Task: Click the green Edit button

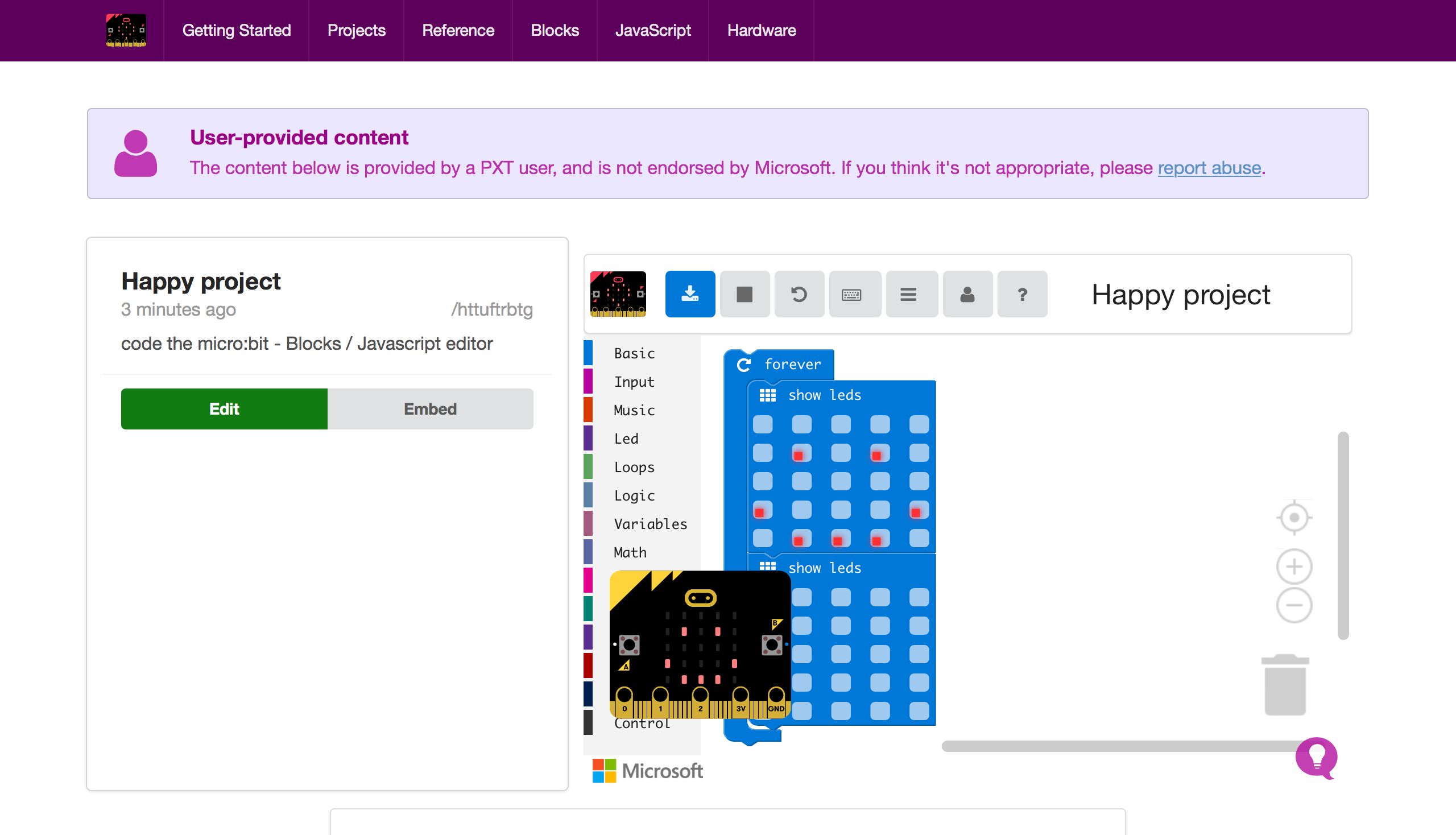Action: click(x=224, y=409)
